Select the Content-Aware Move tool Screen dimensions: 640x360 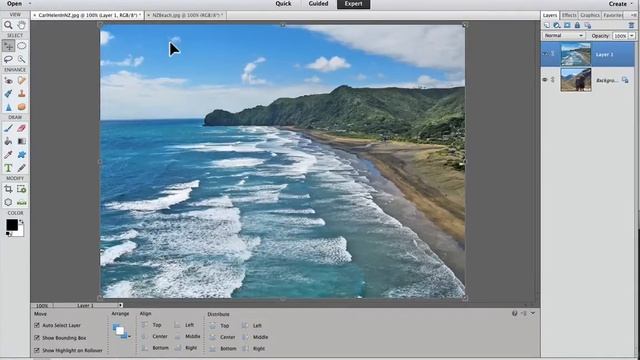tap(8, 202)
